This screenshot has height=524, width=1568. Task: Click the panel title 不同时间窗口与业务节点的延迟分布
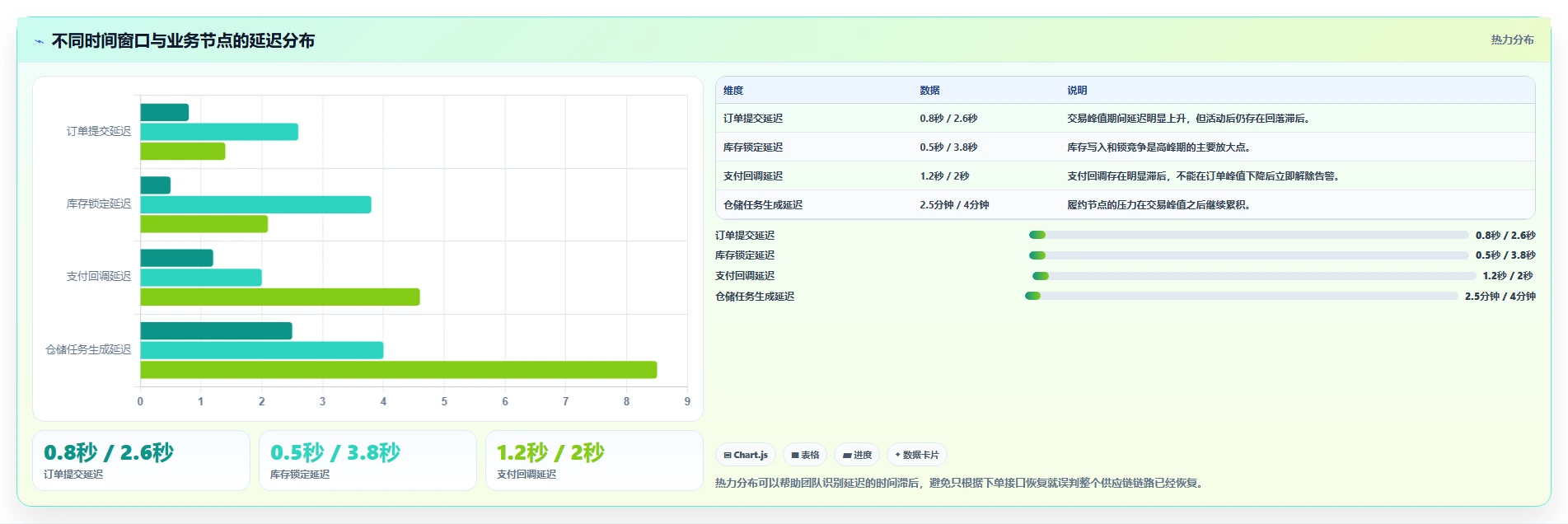click(x=183, y=41)
